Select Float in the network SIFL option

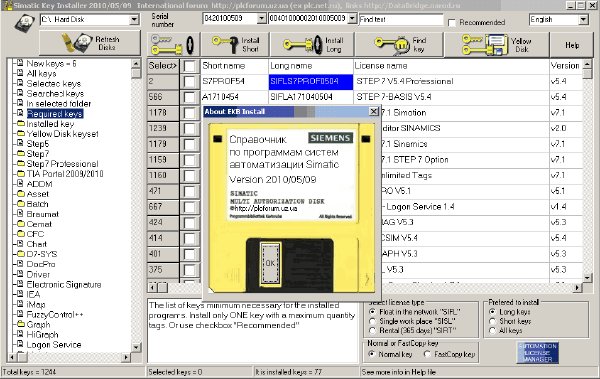coord(372,312)
